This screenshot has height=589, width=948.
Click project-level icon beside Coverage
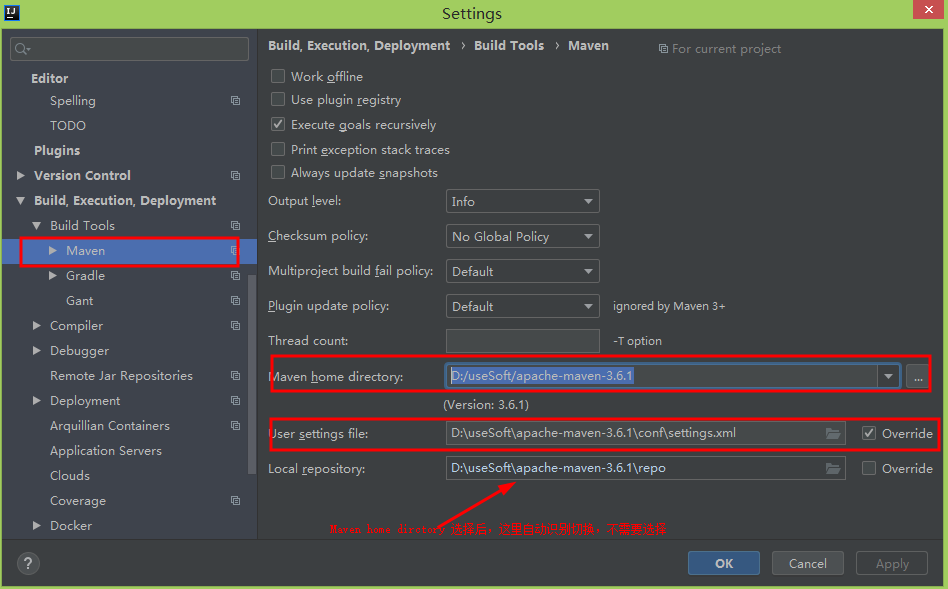pyautogui.click(x=235, y=501)
